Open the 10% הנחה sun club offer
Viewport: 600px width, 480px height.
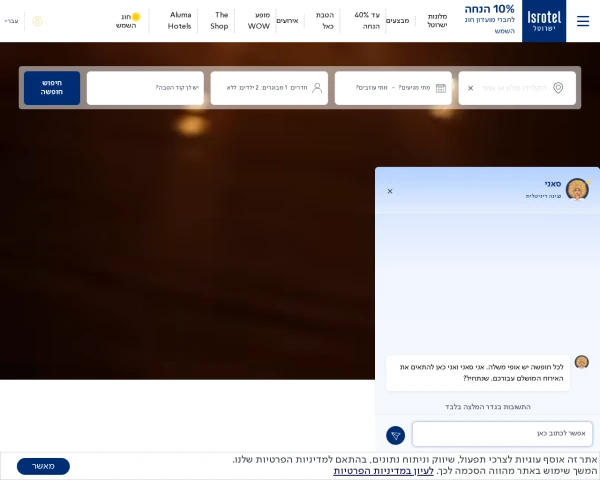coord(489,20)
